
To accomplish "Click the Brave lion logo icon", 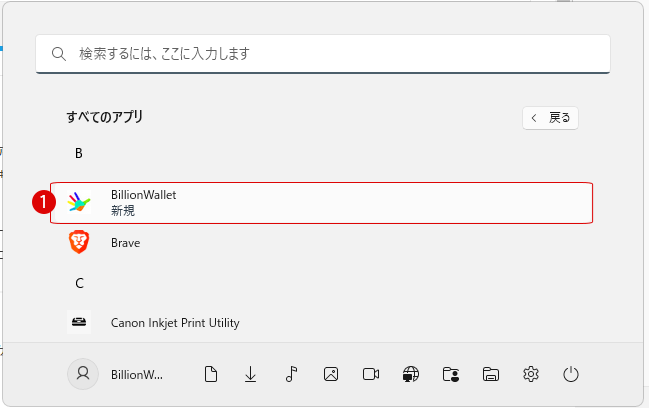I will 79,242.
